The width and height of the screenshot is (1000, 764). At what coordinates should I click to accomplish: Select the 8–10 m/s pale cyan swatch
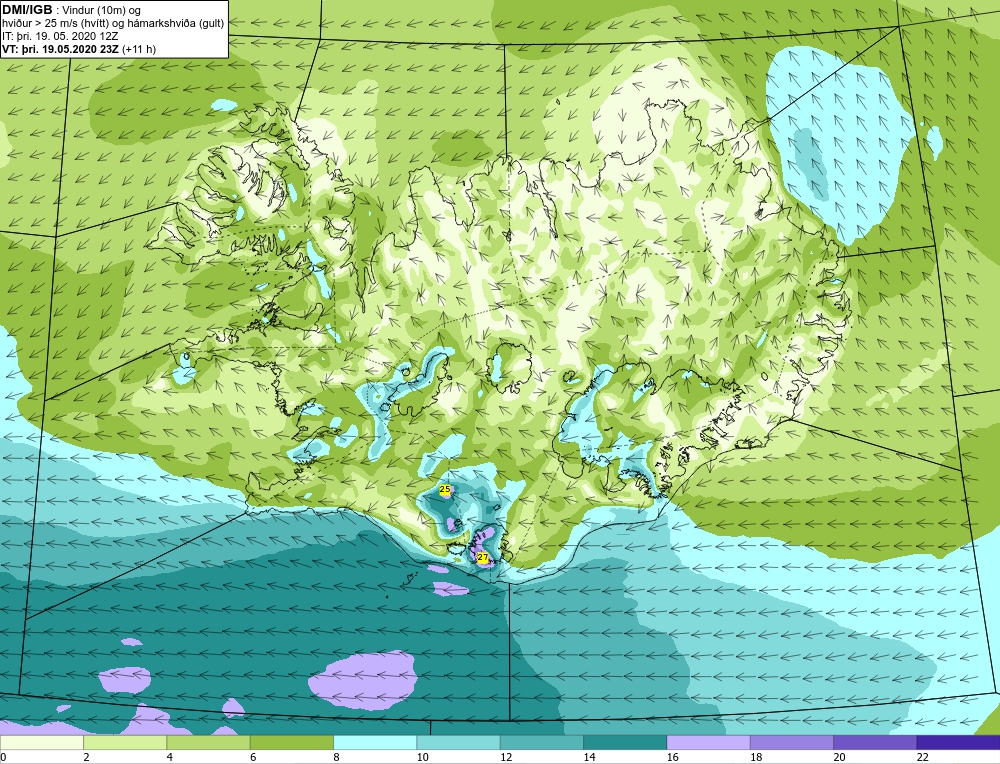click(x=375, y=743)
